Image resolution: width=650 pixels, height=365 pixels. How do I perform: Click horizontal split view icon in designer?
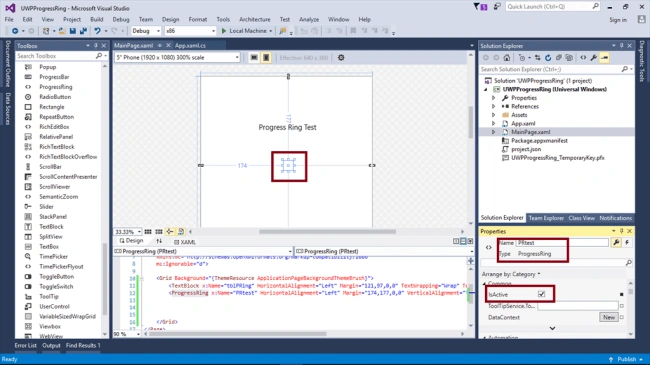(x=463, y=241)
